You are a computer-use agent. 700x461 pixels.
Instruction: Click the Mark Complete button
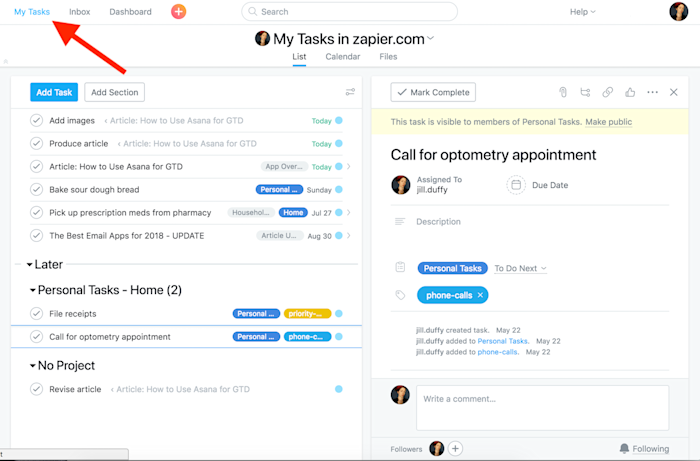coord(433,92)
